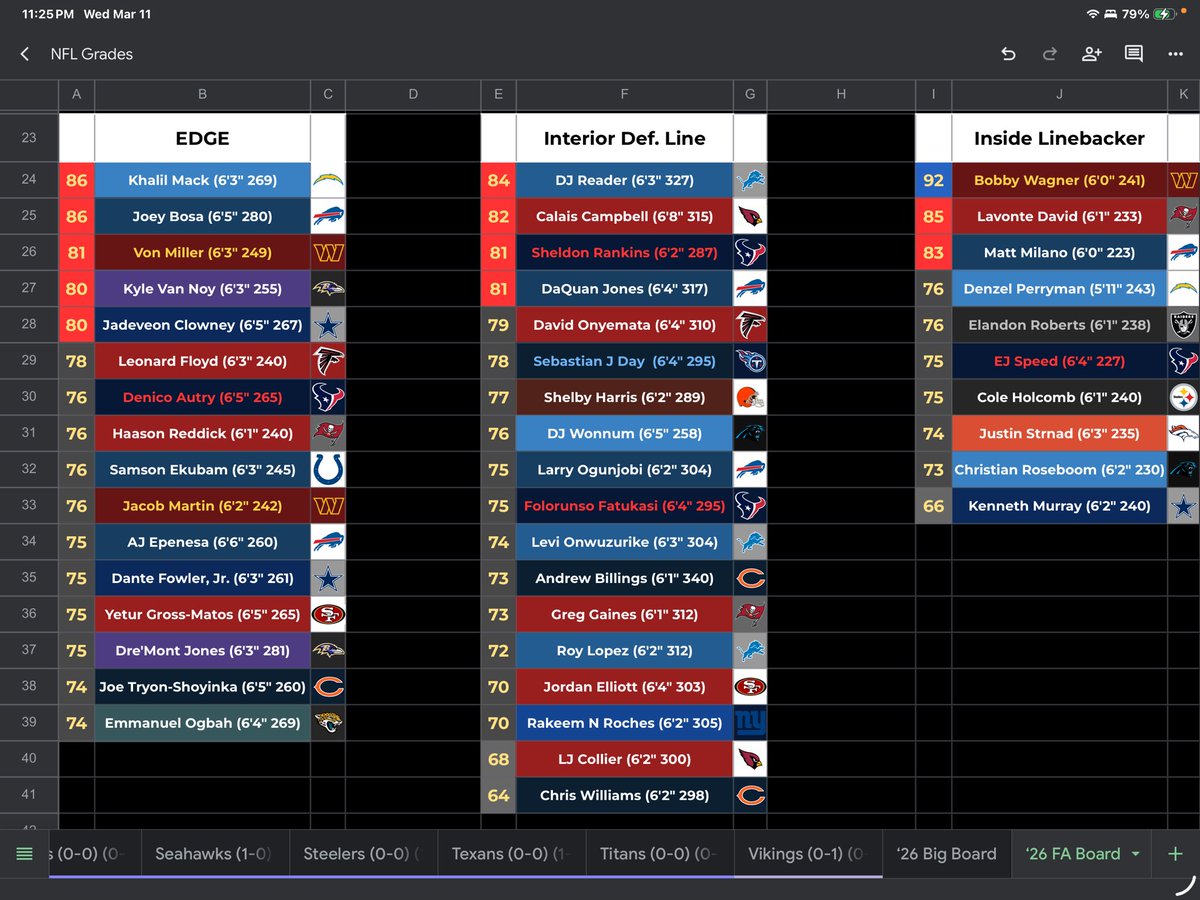Tap the battery icon in status bar

pos(1165,15)
